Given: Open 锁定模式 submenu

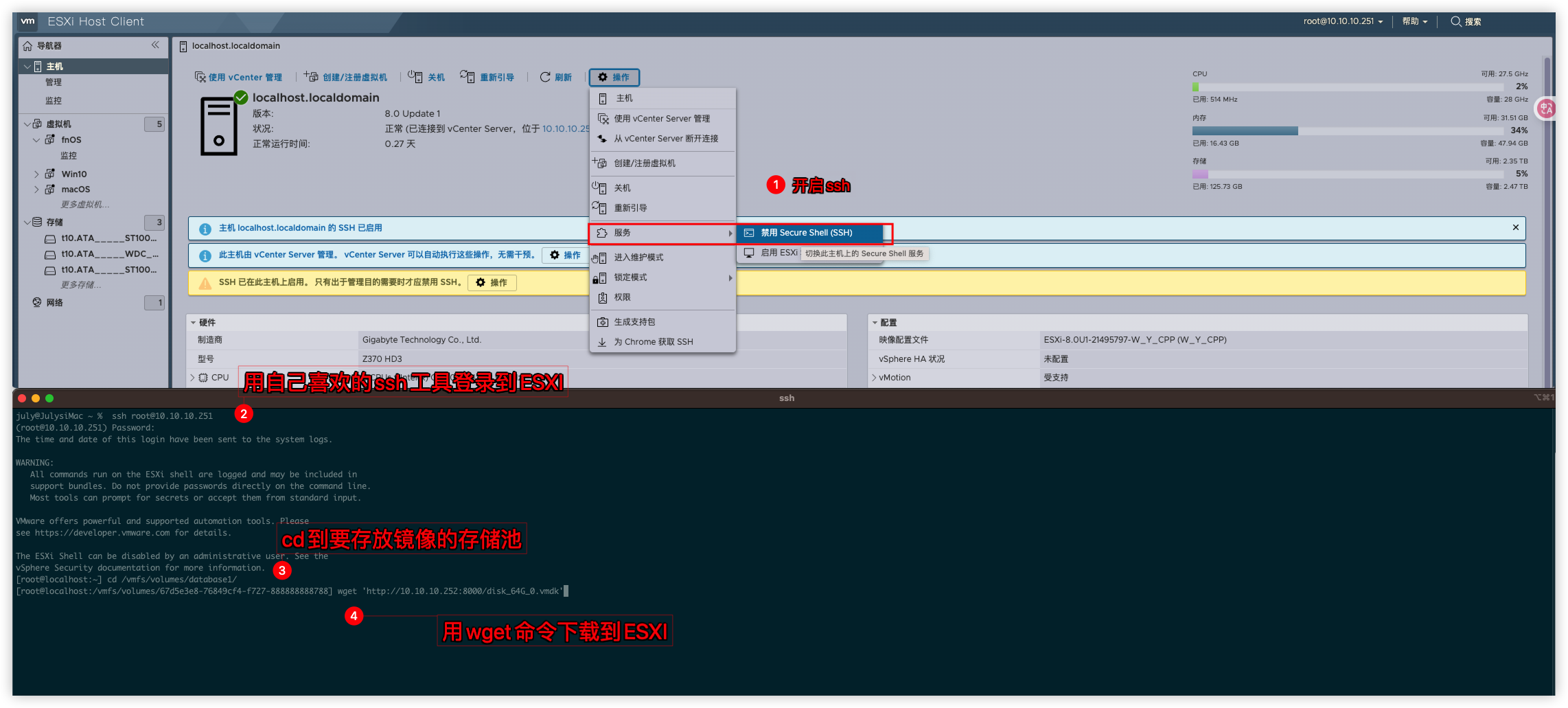Looking at the screenshot, I should point(662,277).
